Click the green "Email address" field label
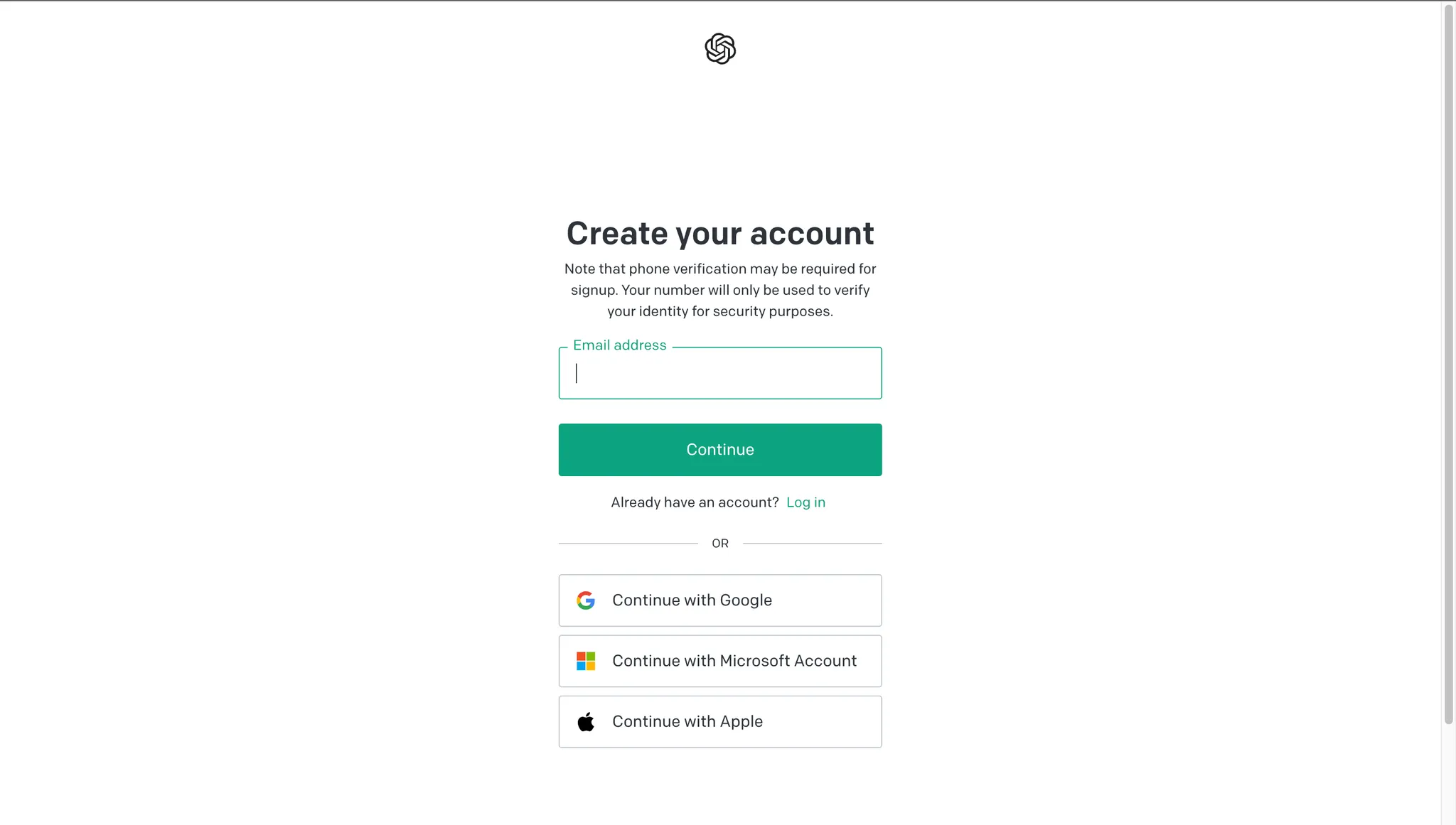The height and width of the screenshot is (825, 1456). pos(619,345)
